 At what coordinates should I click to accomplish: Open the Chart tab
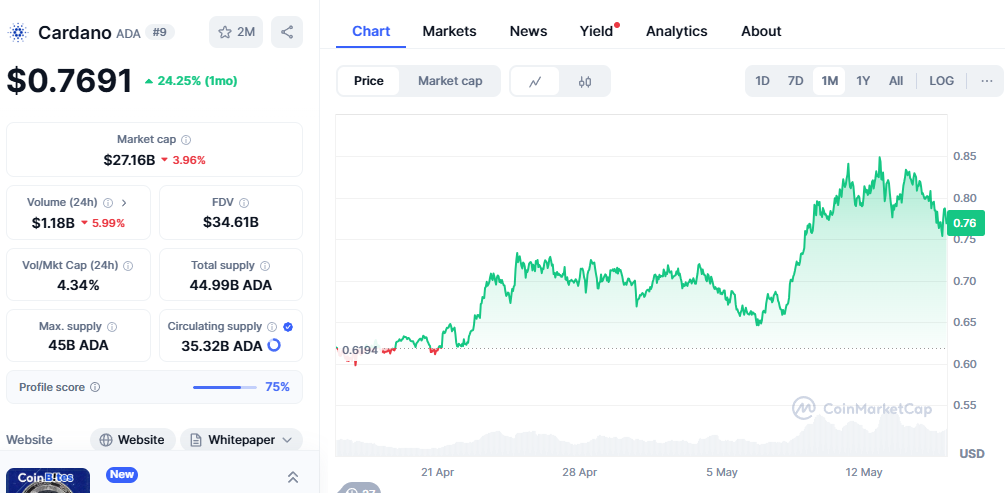point(371,31)
